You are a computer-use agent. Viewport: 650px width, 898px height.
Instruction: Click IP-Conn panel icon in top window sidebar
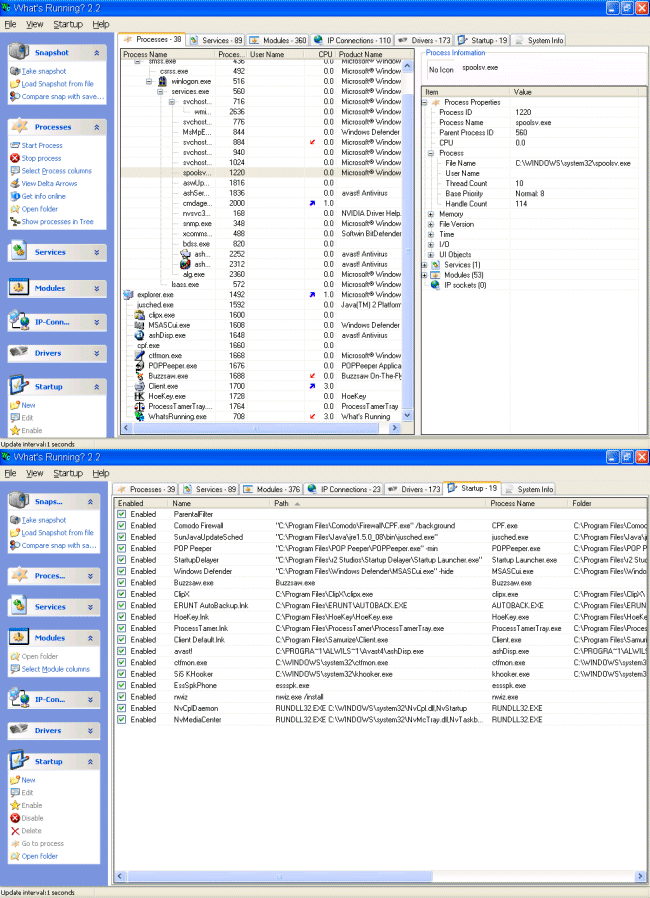point(19,321)
